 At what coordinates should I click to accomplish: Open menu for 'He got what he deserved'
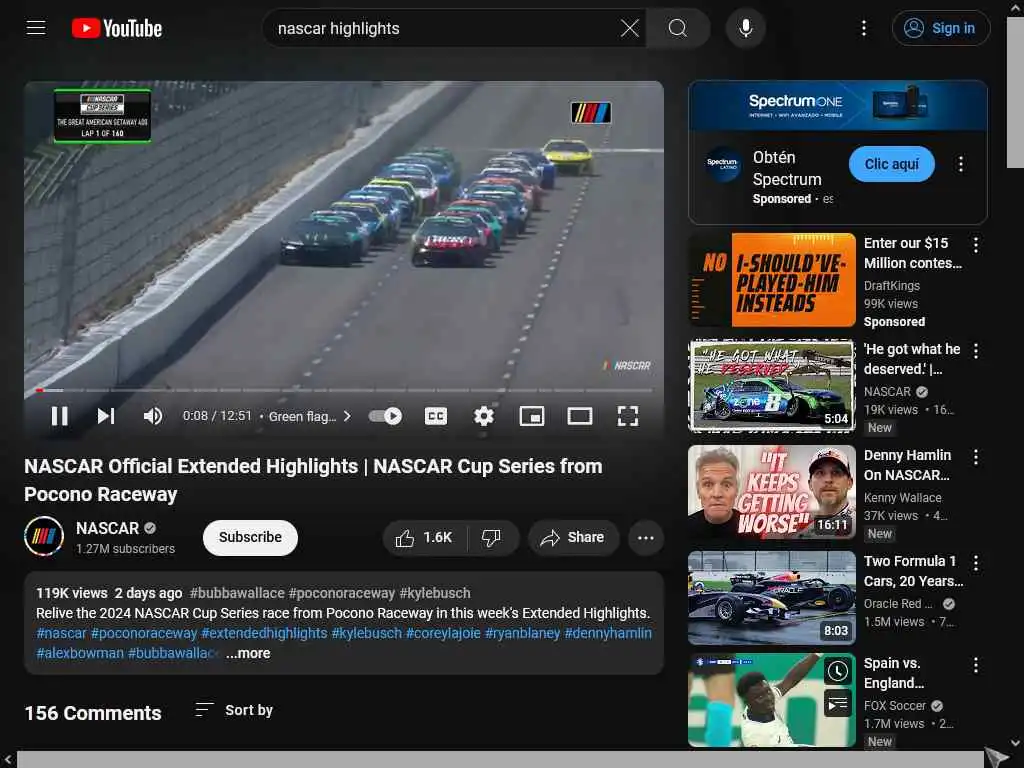click(976, 351)
